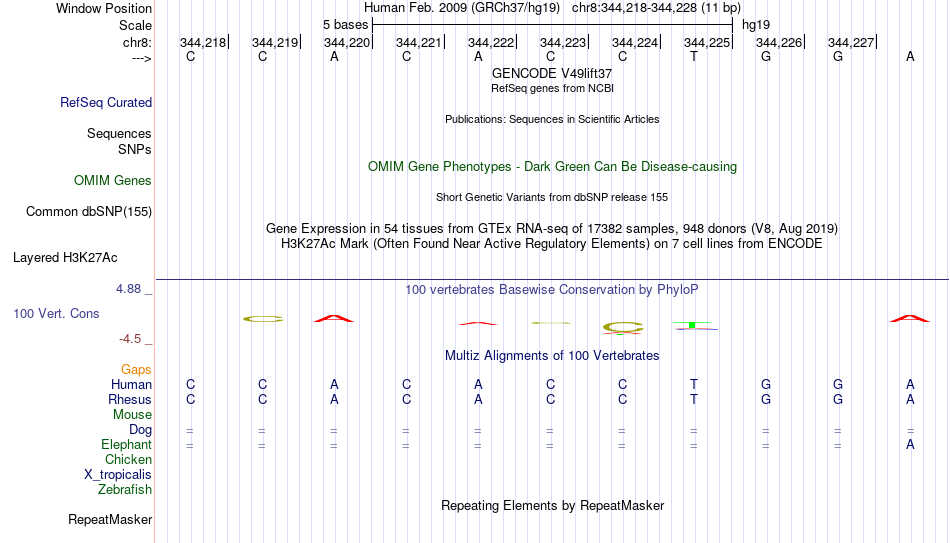Click the GENCODE V49lift37 track title
This screenshot has width=950, height=543.
tap(552, 73)
